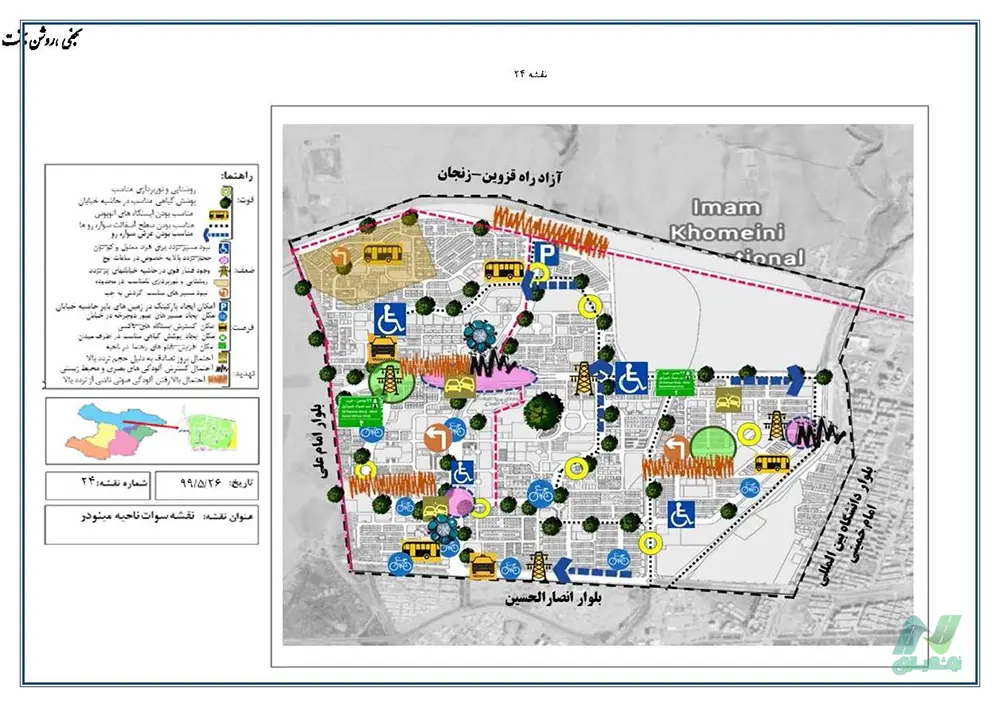The image size is (1000, 707).
Task: Click the wheelchair sign in the map's southeast blocks
Action: tap(681, 514)
